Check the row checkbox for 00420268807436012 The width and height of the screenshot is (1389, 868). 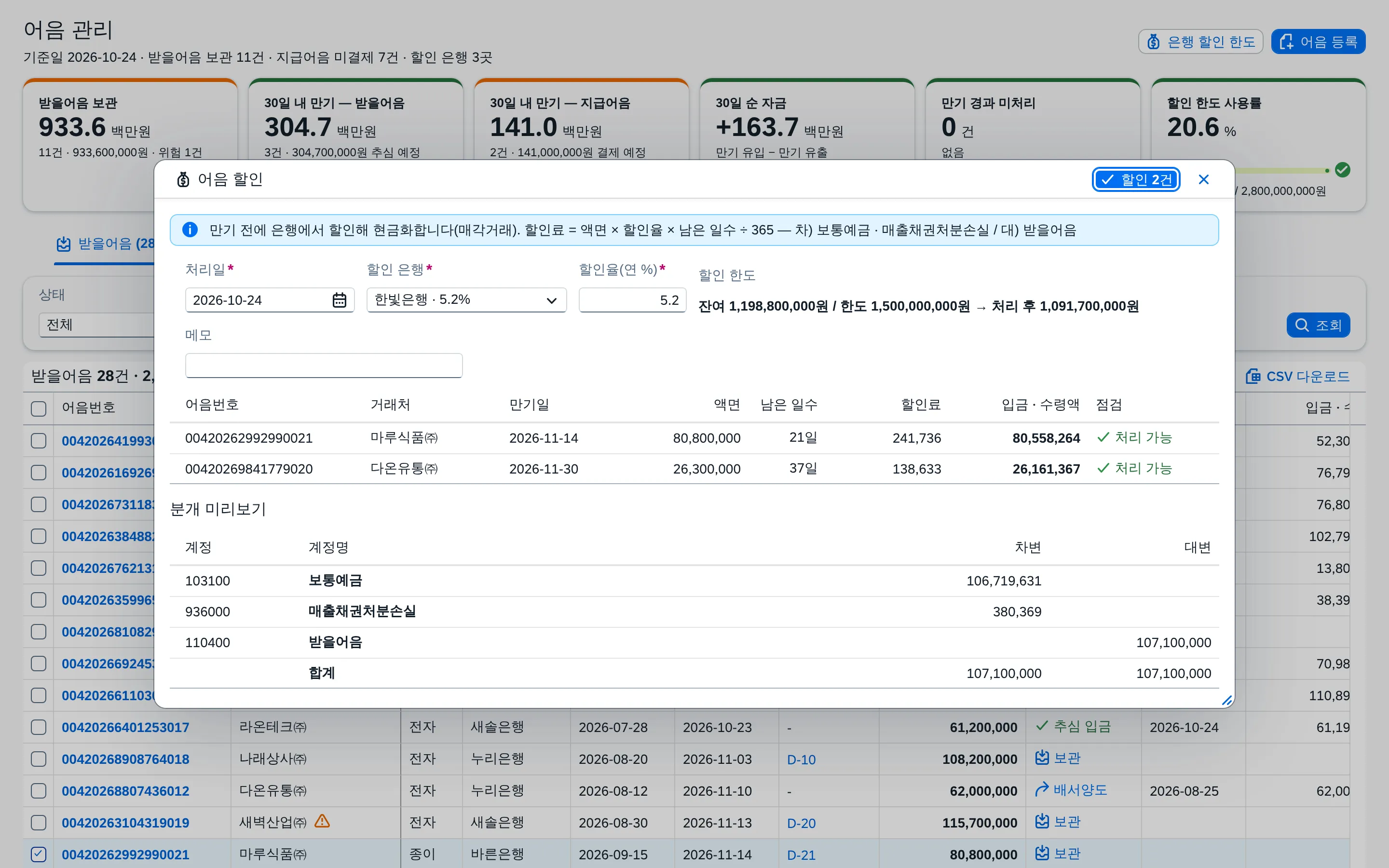pyautogui.click(x=39, y=791)
